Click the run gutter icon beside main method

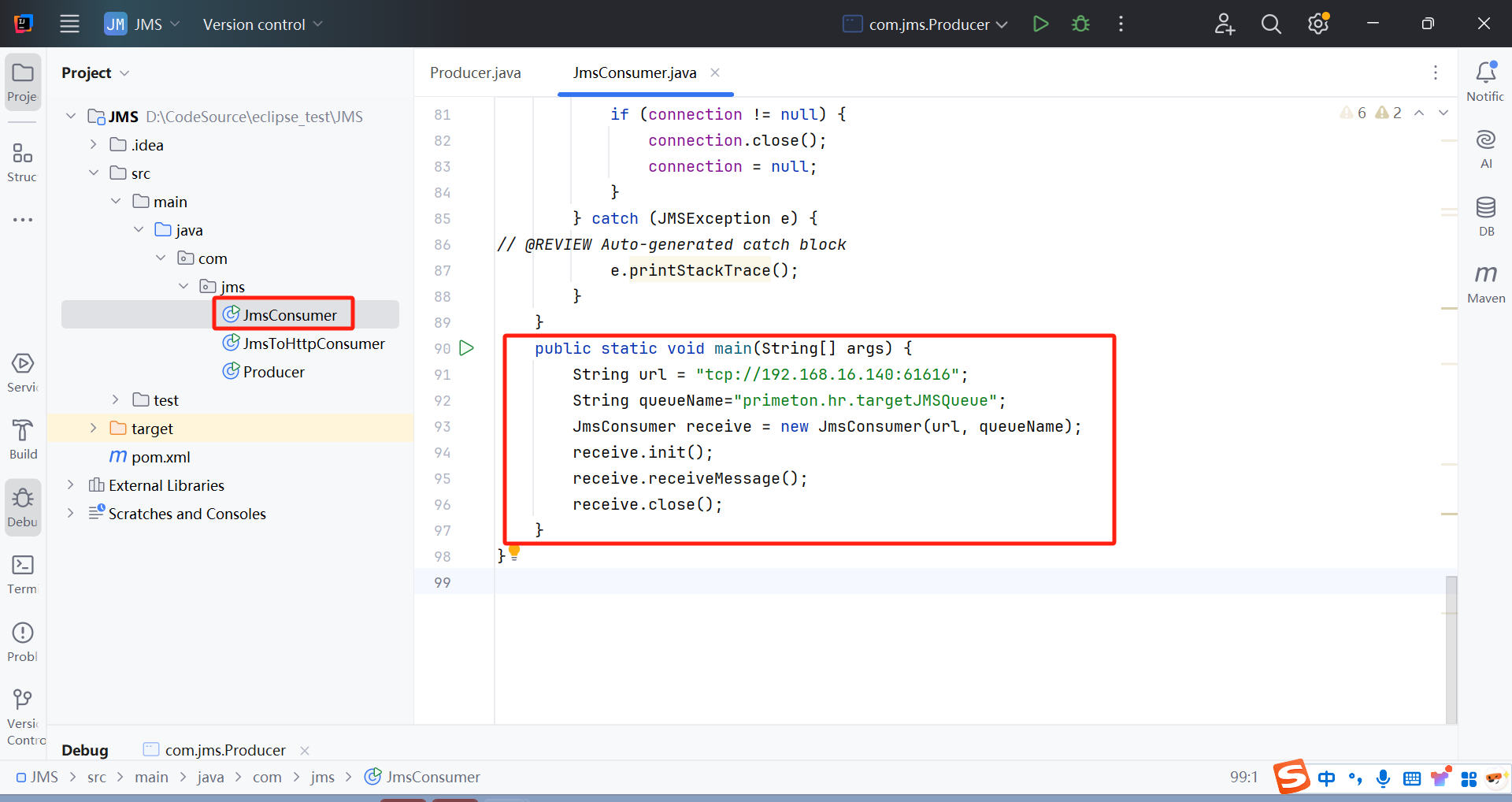pyautogui.click(x=466, y=348)
